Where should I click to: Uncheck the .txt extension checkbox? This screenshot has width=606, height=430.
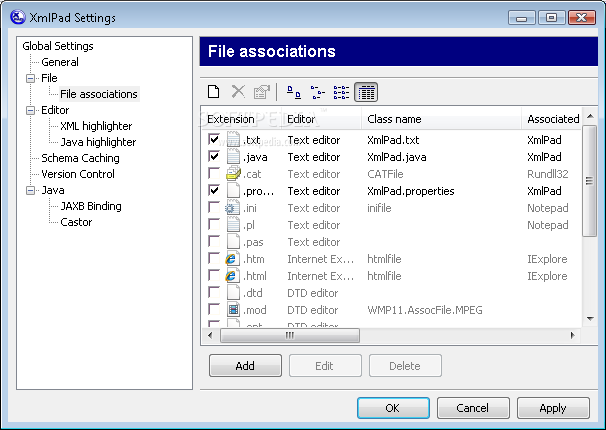point(214,139)
